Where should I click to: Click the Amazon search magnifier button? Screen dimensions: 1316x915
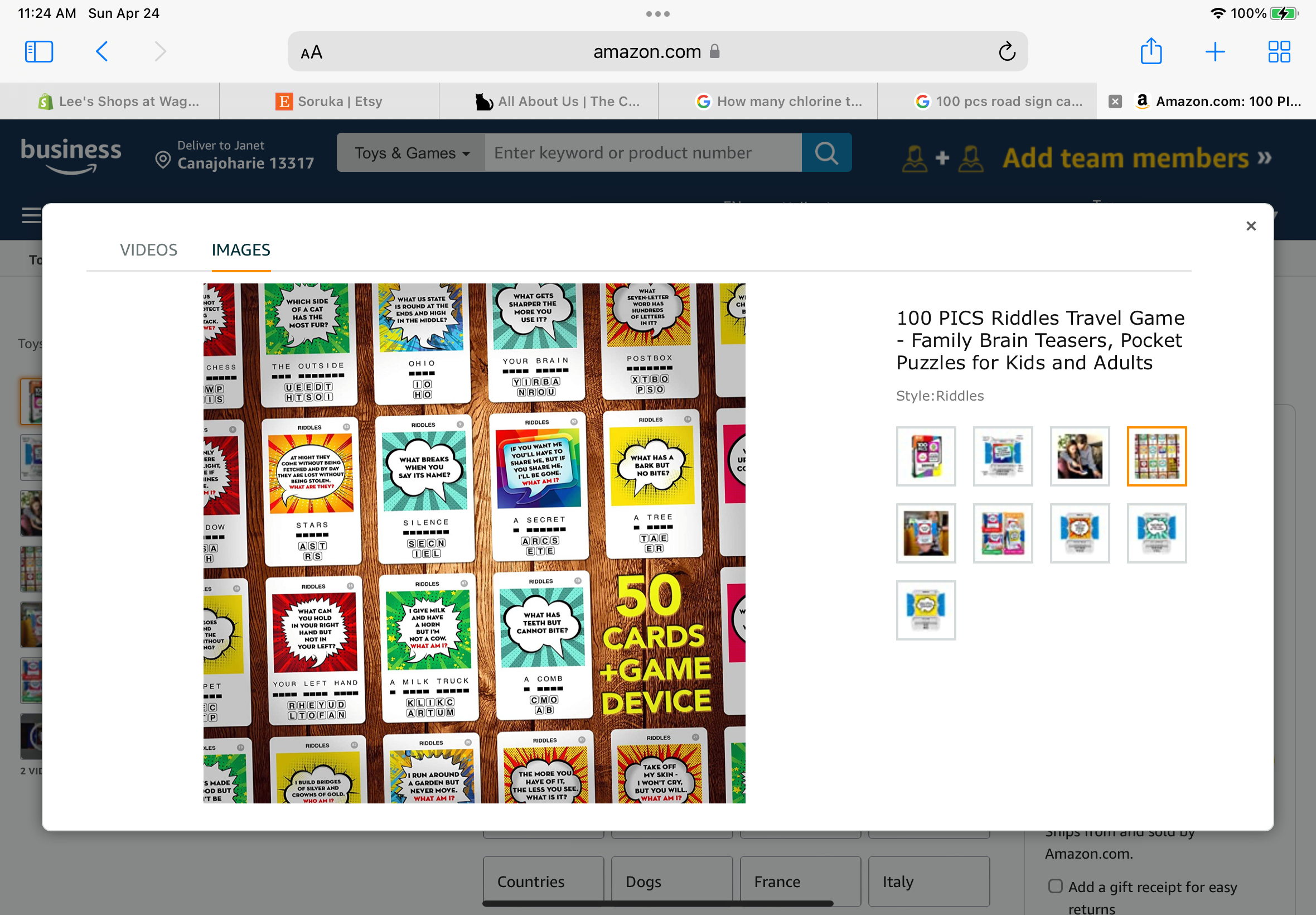(826, 152)
